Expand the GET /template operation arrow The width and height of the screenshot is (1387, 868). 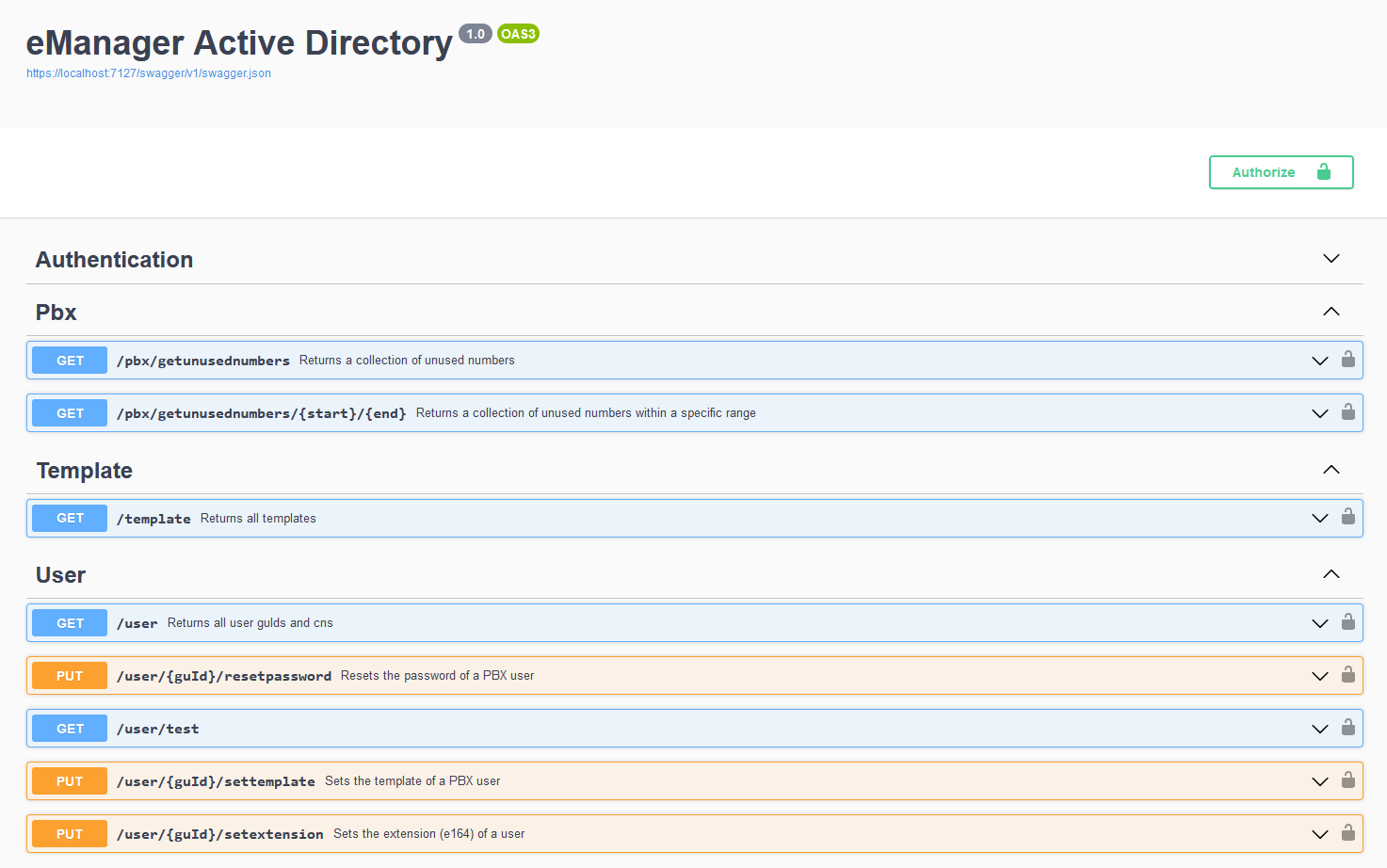click(1319, 518)
